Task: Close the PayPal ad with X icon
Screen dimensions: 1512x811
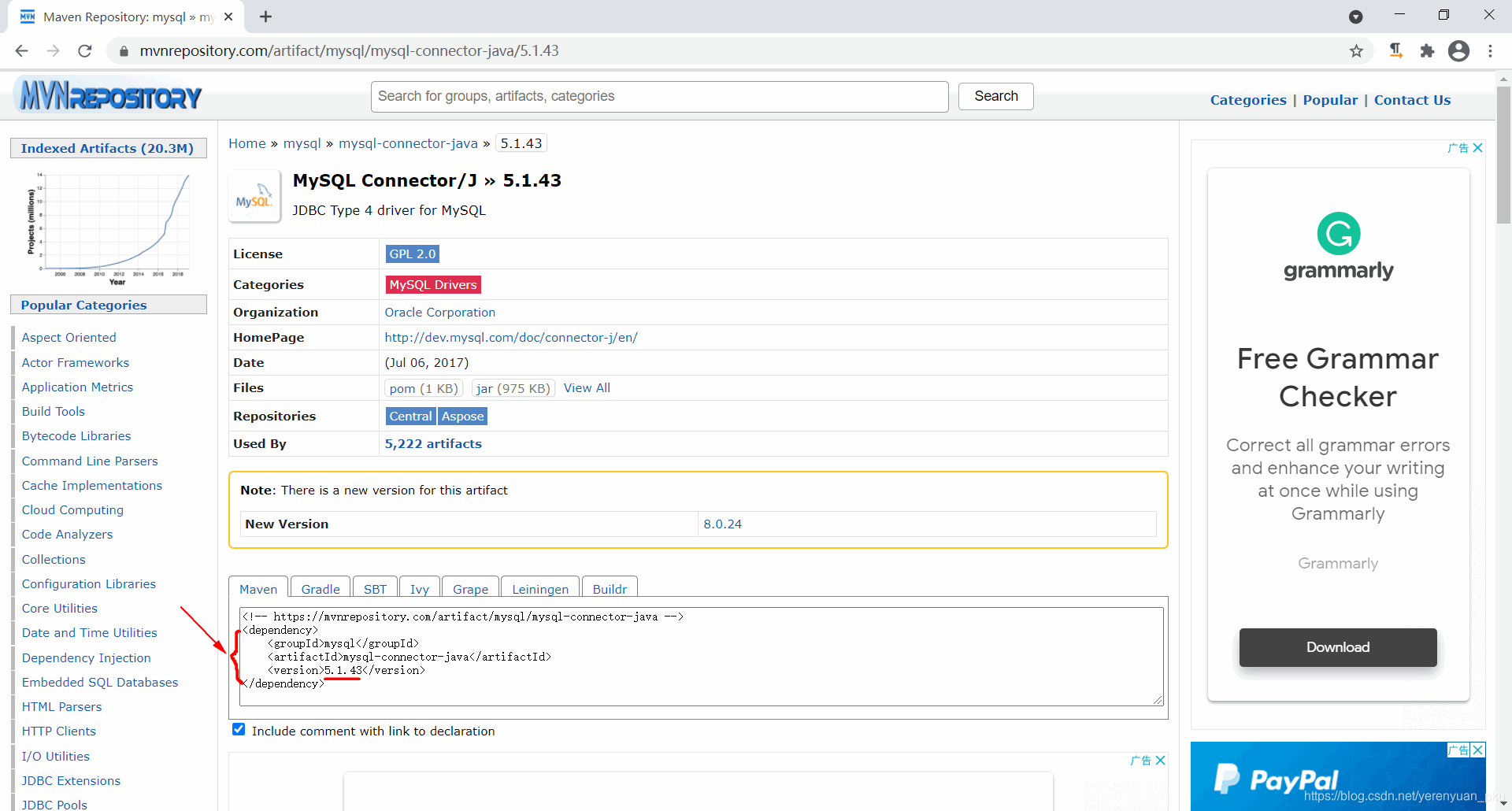Action: pos(1478,750)
